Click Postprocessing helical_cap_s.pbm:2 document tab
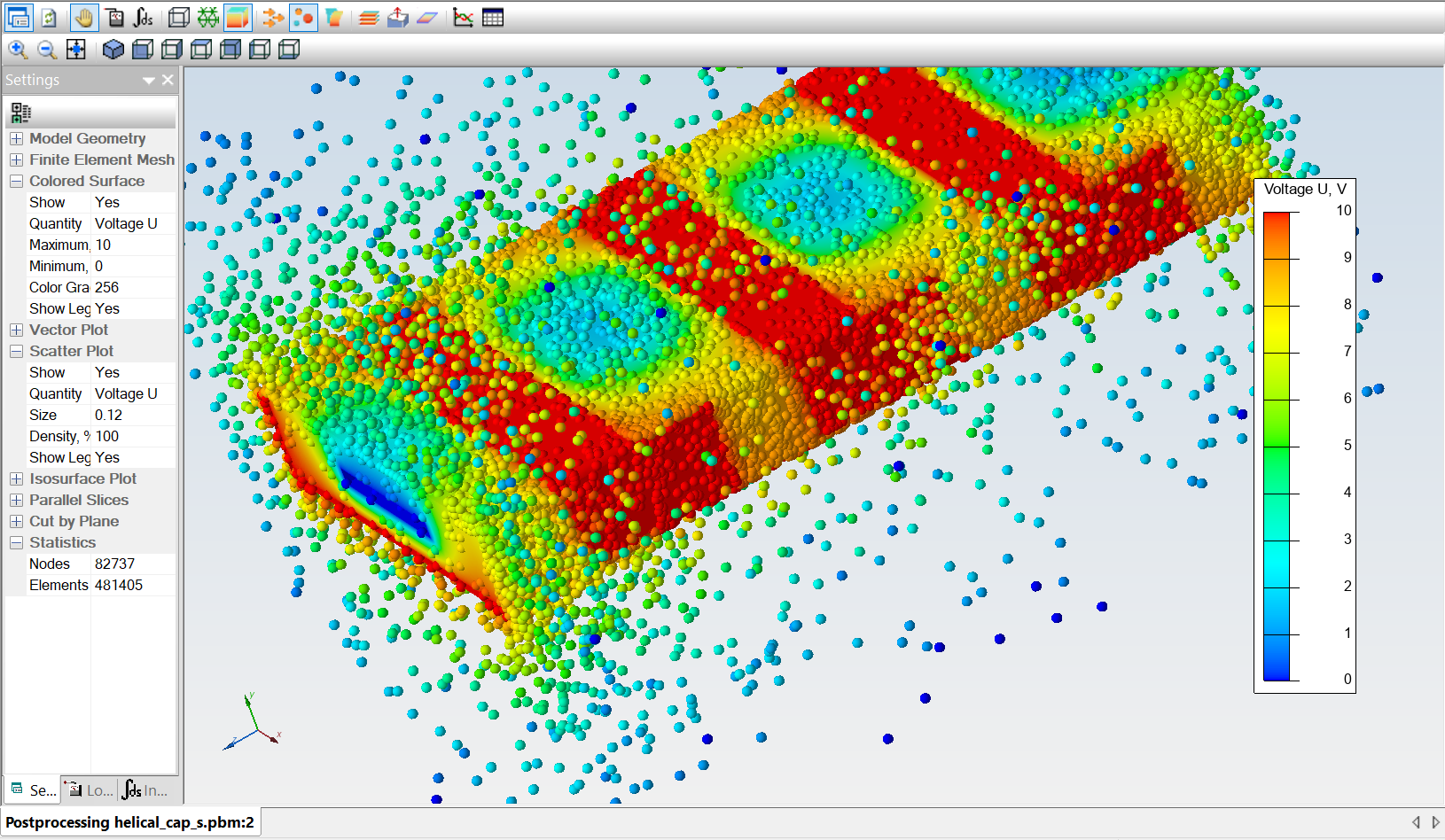Image resolution: width=1445 pixels, height=840 pixels. click(x=130, y=822)
